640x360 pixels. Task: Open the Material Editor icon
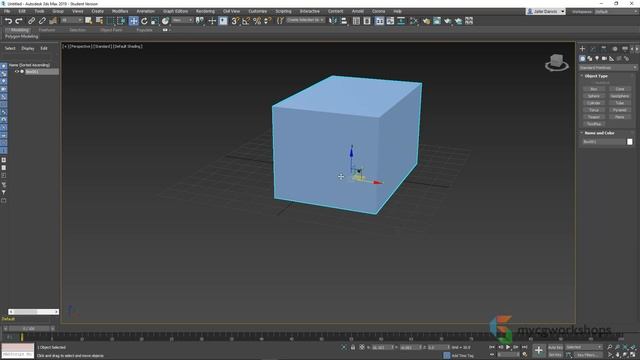413,21
